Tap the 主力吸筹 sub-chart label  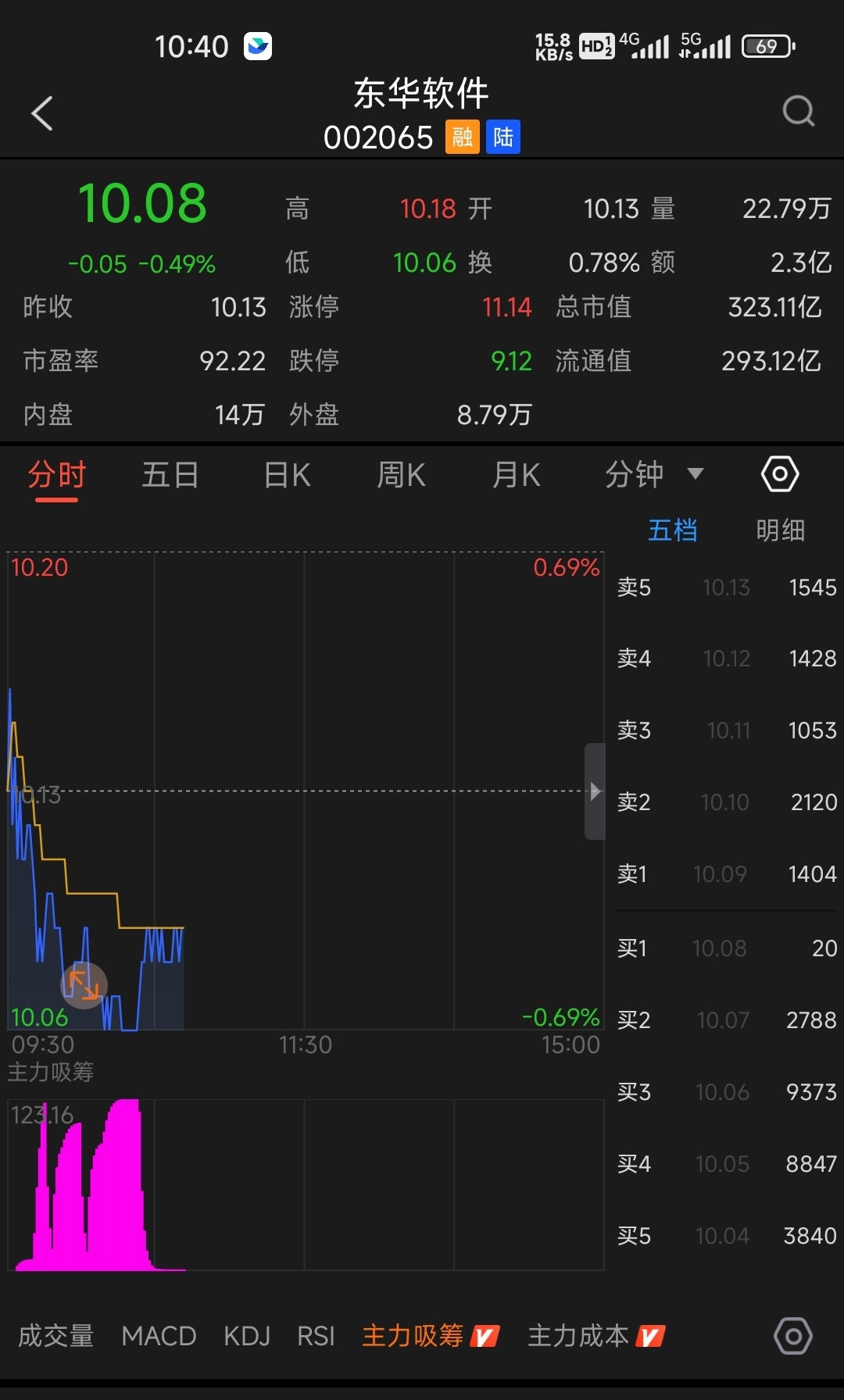(51, 1072)
